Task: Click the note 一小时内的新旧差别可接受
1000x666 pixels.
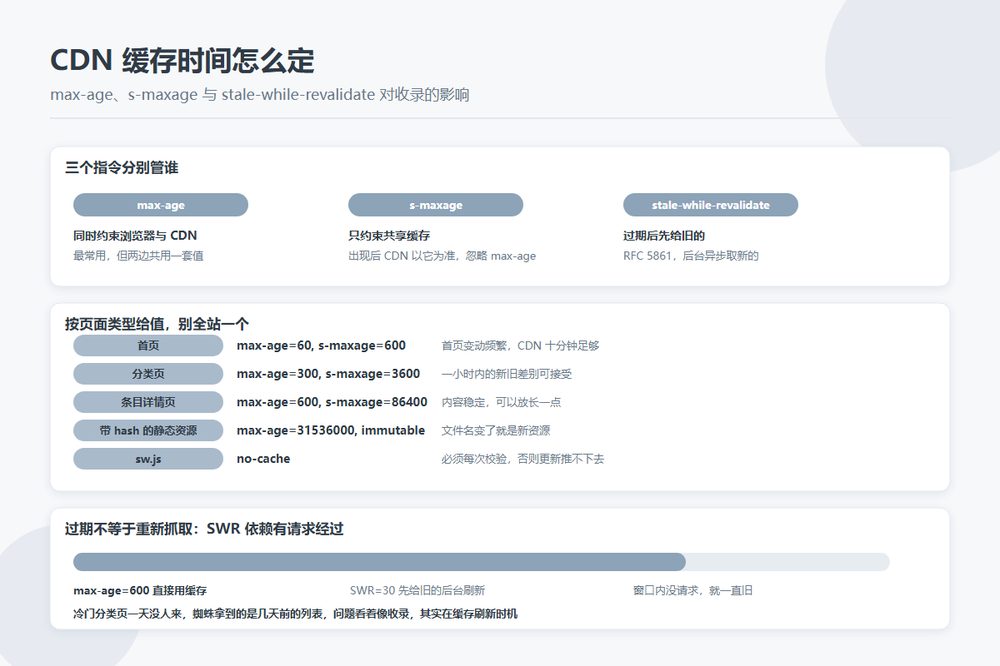Action: [x=506, y=374]
